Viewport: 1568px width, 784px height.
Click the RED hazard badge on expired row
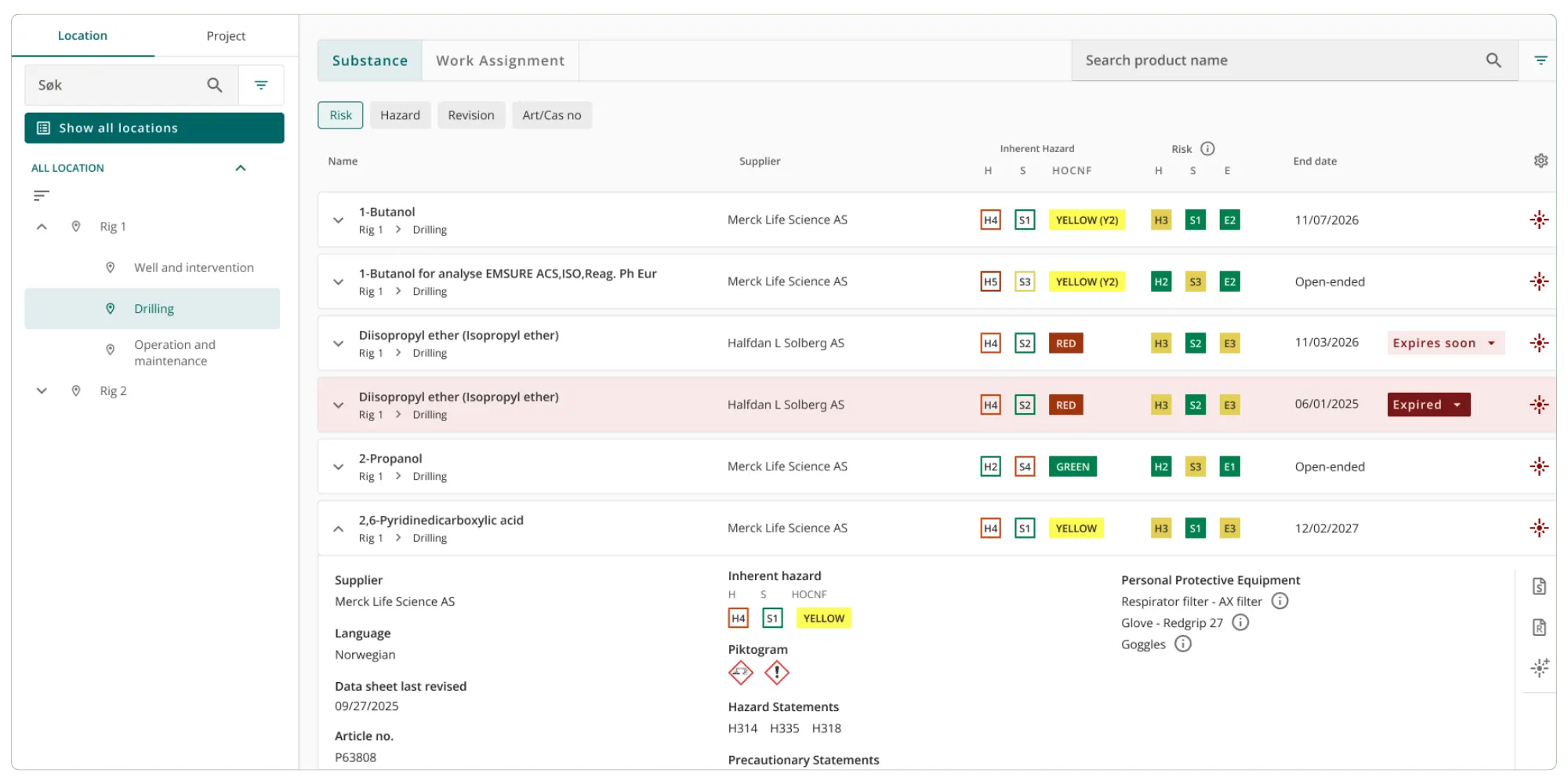point(1065,405)
